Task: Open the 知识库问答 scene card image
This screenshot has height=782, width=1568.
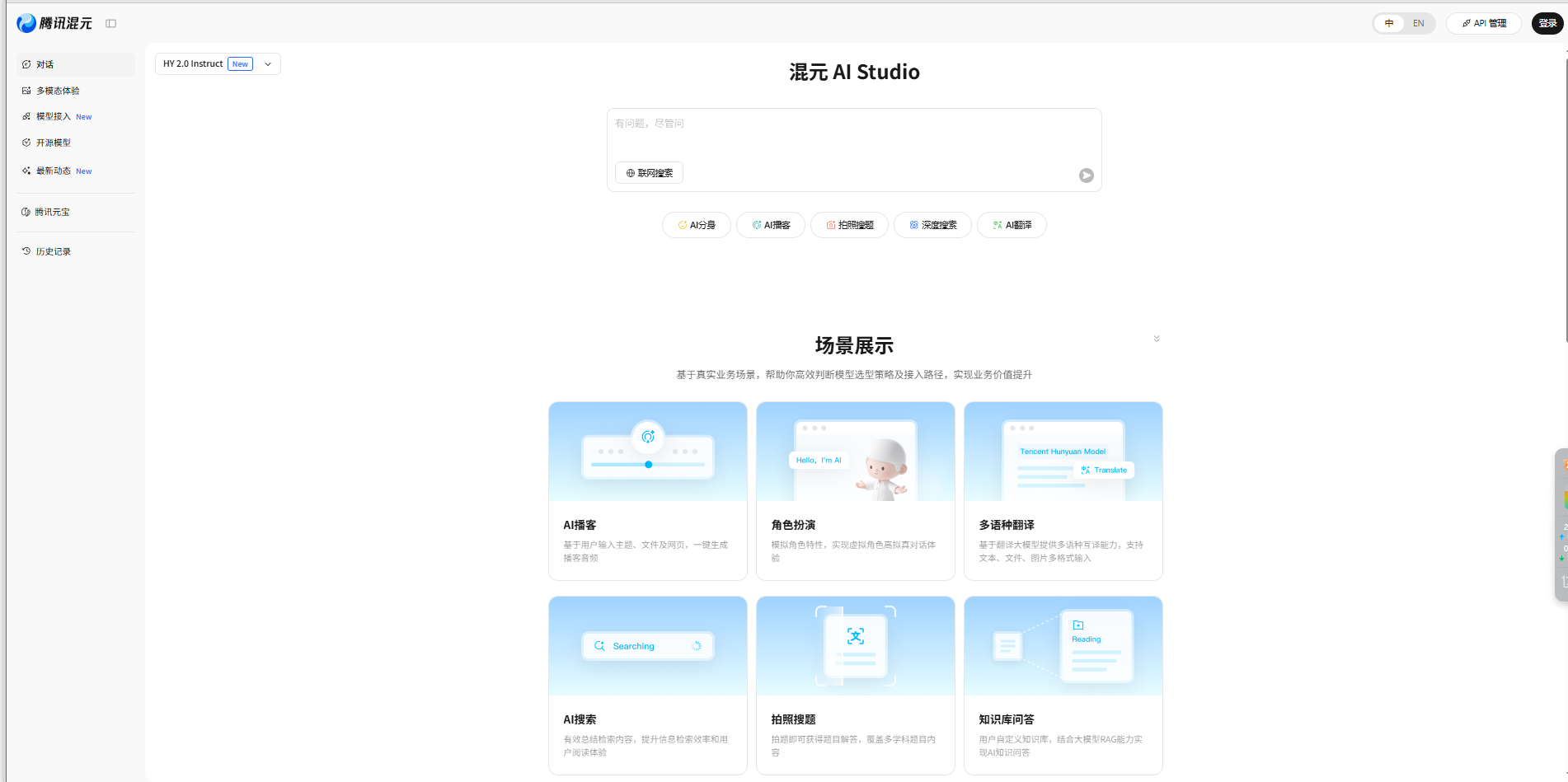Action: click(1063, 646)
